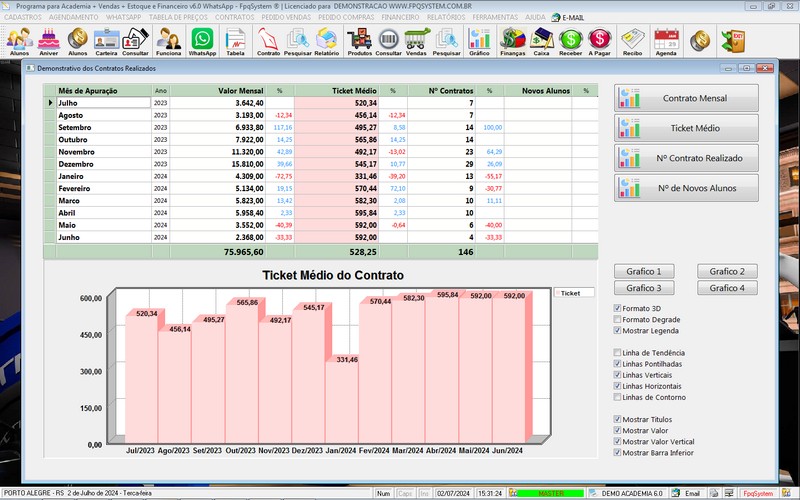The height and width of the screenshot is (500, 800).
Task: Toggle the Mostrar Valor checkbox
Action: [617, 431]
